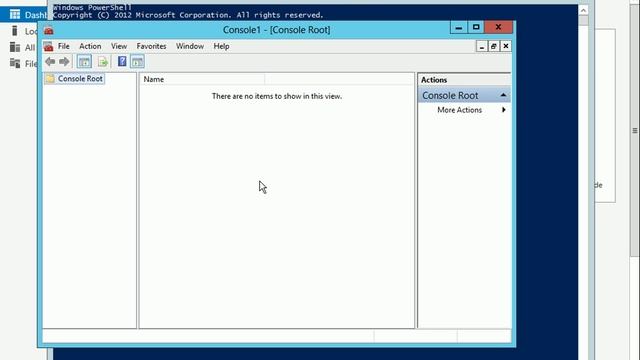Toggle Show/Hide Action Pane toolbar icon
640x360 pixels.
(x=138, y=62)
